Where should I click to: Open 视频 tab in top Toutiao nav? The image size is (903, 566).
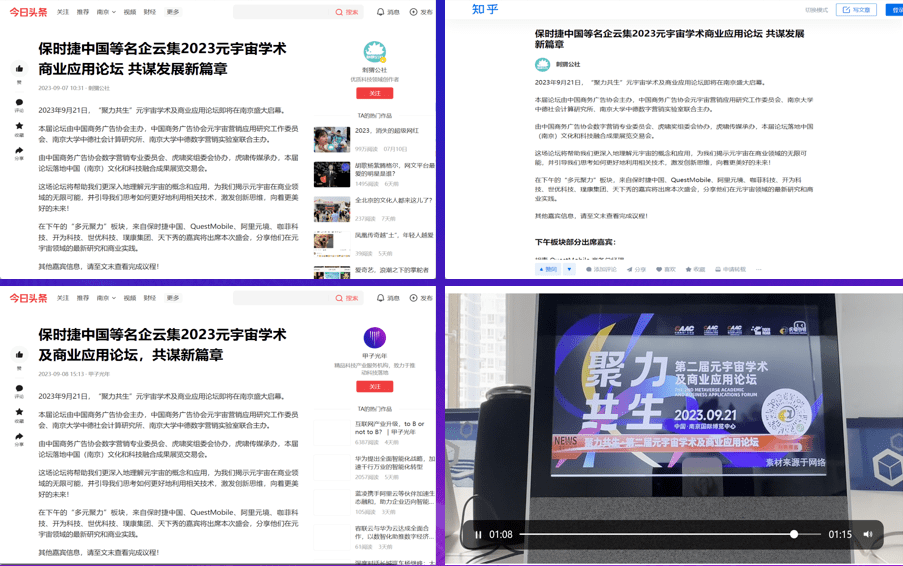pos(130,12)
